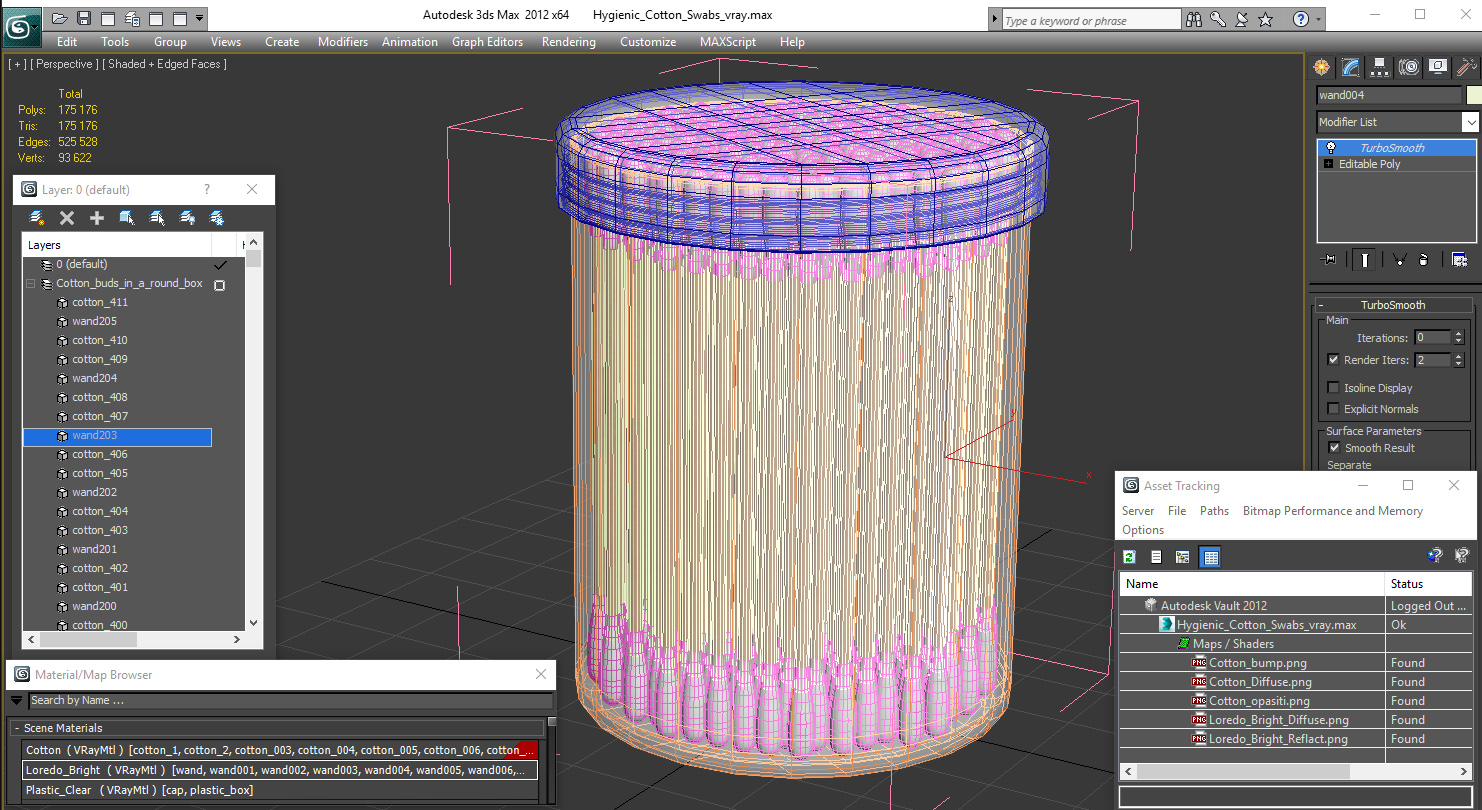The image size is (1482, 810).
Task: Click the Pin Stack icon
Action: pos(1329,260)
